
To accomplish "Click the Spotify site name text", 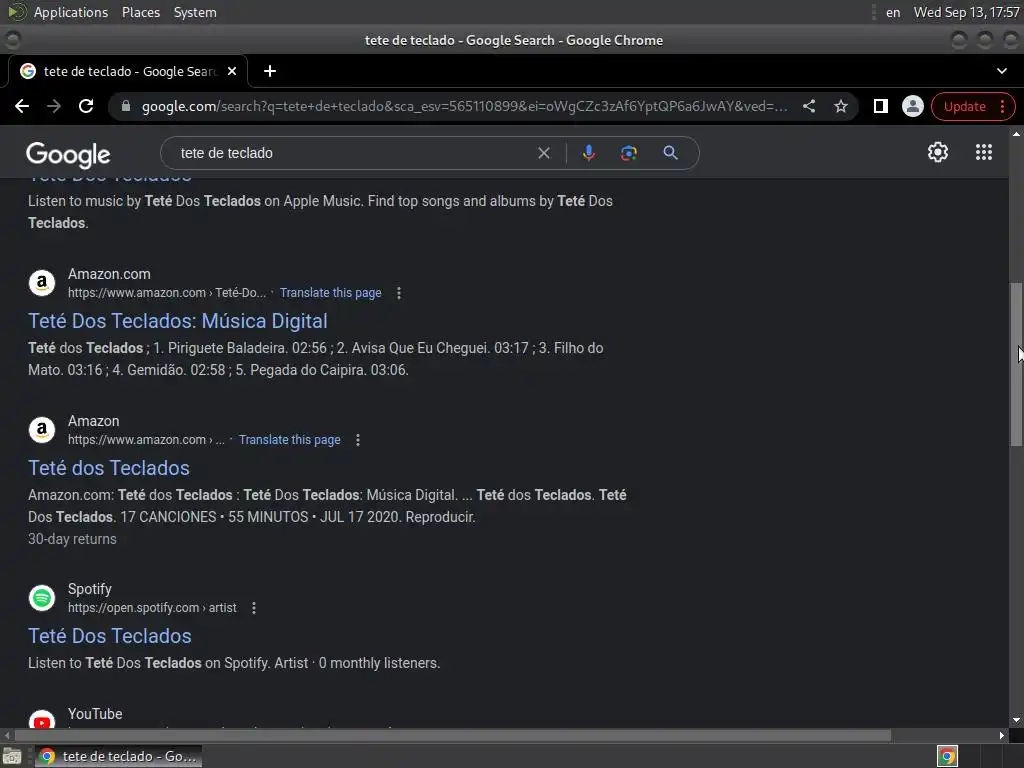I will pyautogui.click(x=89, y=589).
